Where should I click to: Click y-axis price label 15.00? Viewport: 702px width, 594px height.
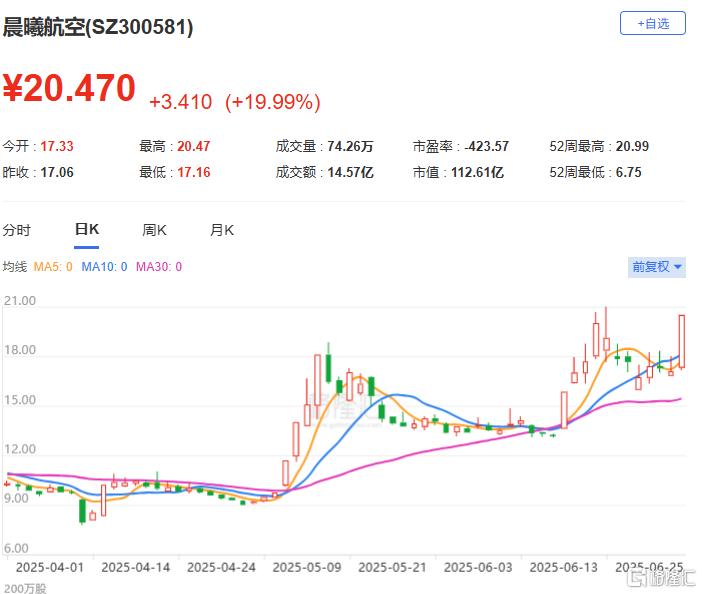(20, 400)
